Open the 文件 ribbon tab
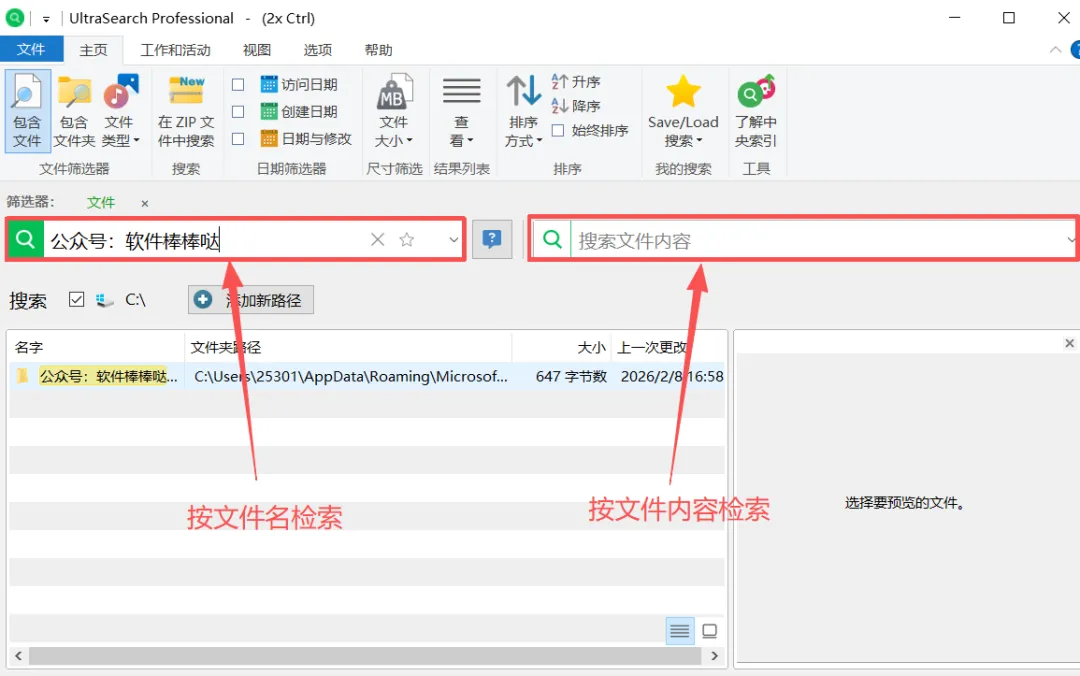Viewport: 1080px width, 676px height. (31, 50)
